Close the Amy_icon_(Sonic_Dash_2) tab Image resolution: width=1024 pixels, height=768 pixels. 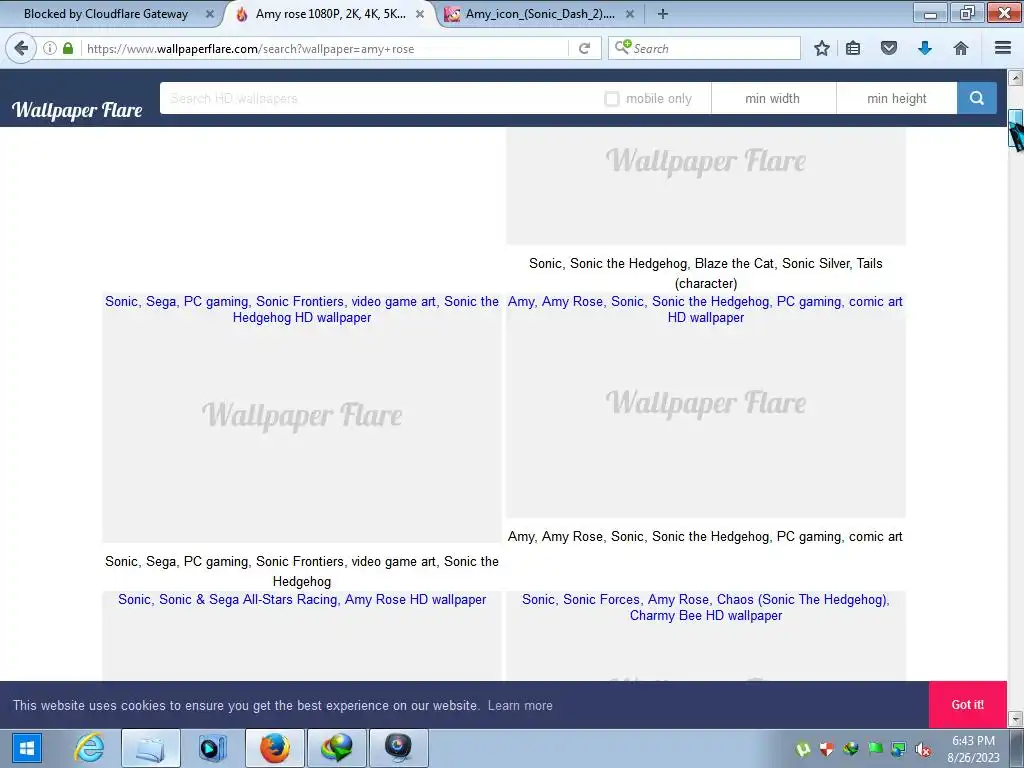[630, 14]
